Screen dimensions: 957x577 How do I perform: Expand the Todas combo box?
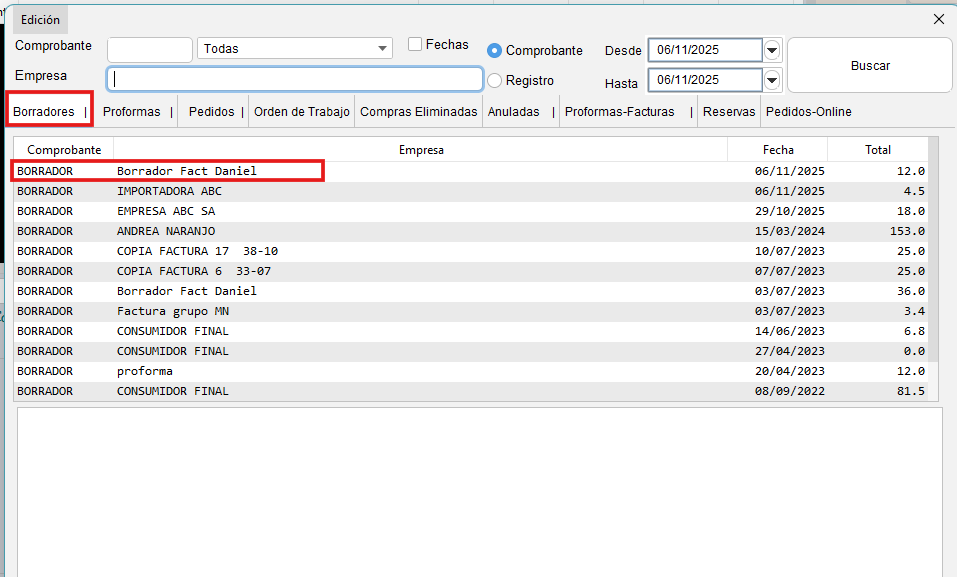[x=384, y=49]
